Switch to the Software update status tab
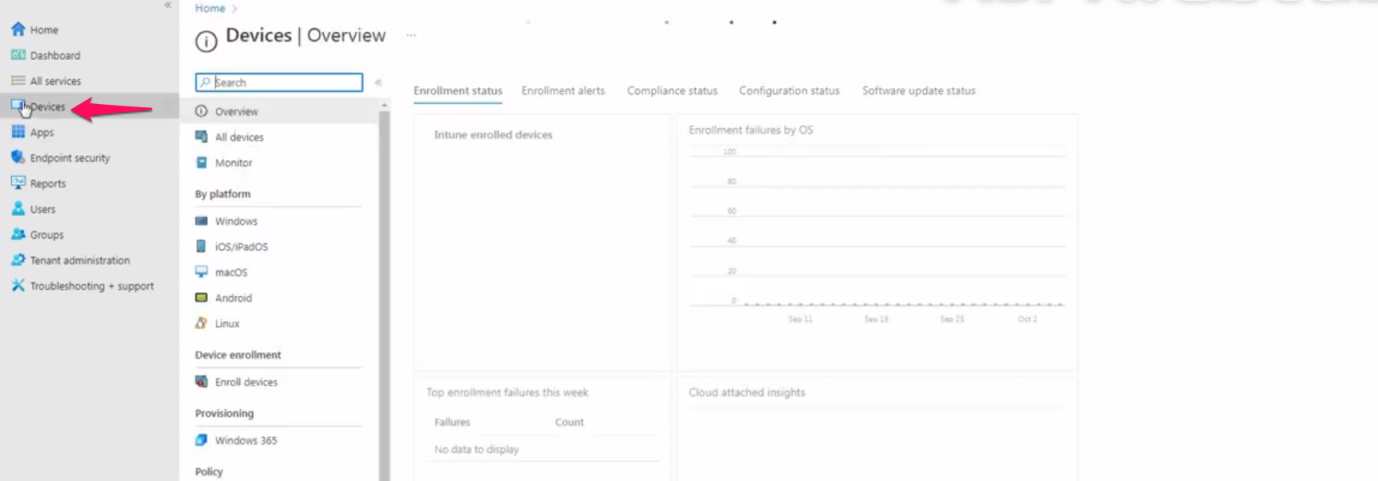The height and width of the screenshot is (481, 1378). [919, 91]
